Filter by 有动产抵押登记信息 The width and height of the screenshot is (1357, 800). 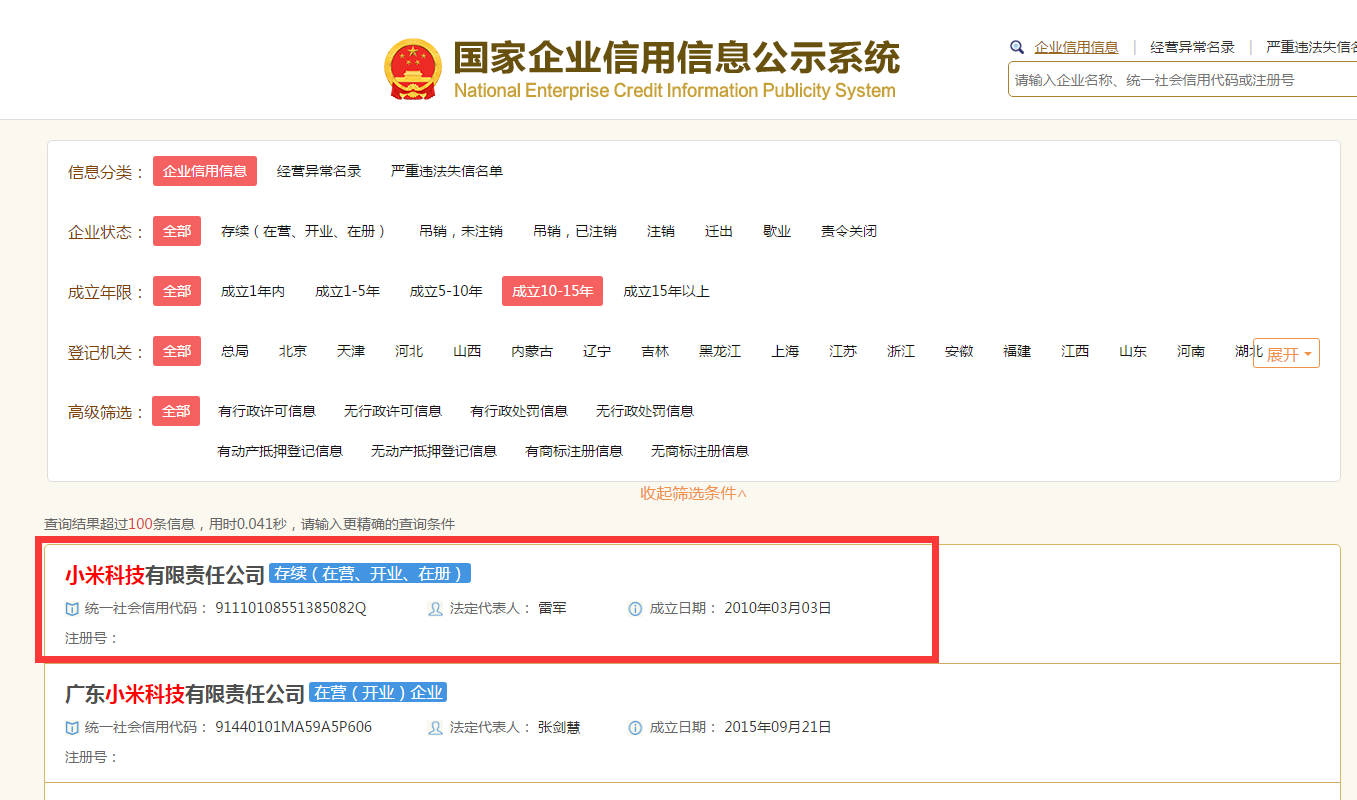(280, 451)
